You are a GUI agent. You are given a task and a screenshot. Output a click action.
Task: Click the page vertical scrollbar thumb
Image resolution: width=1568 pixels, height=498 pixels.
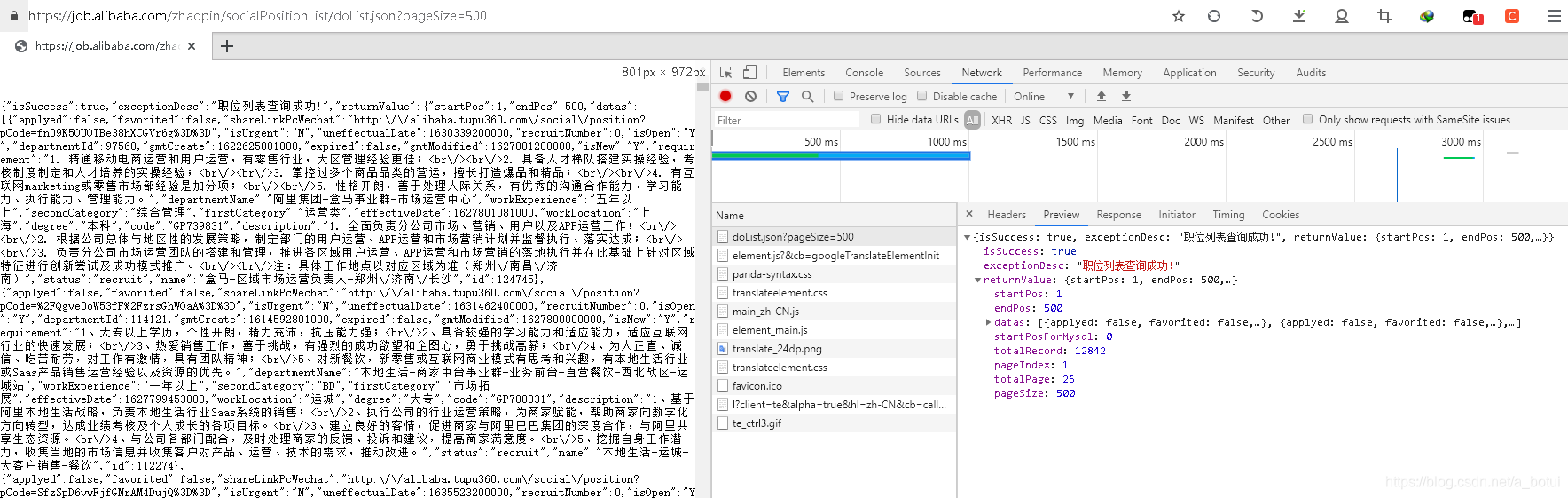tap(703, 87)
